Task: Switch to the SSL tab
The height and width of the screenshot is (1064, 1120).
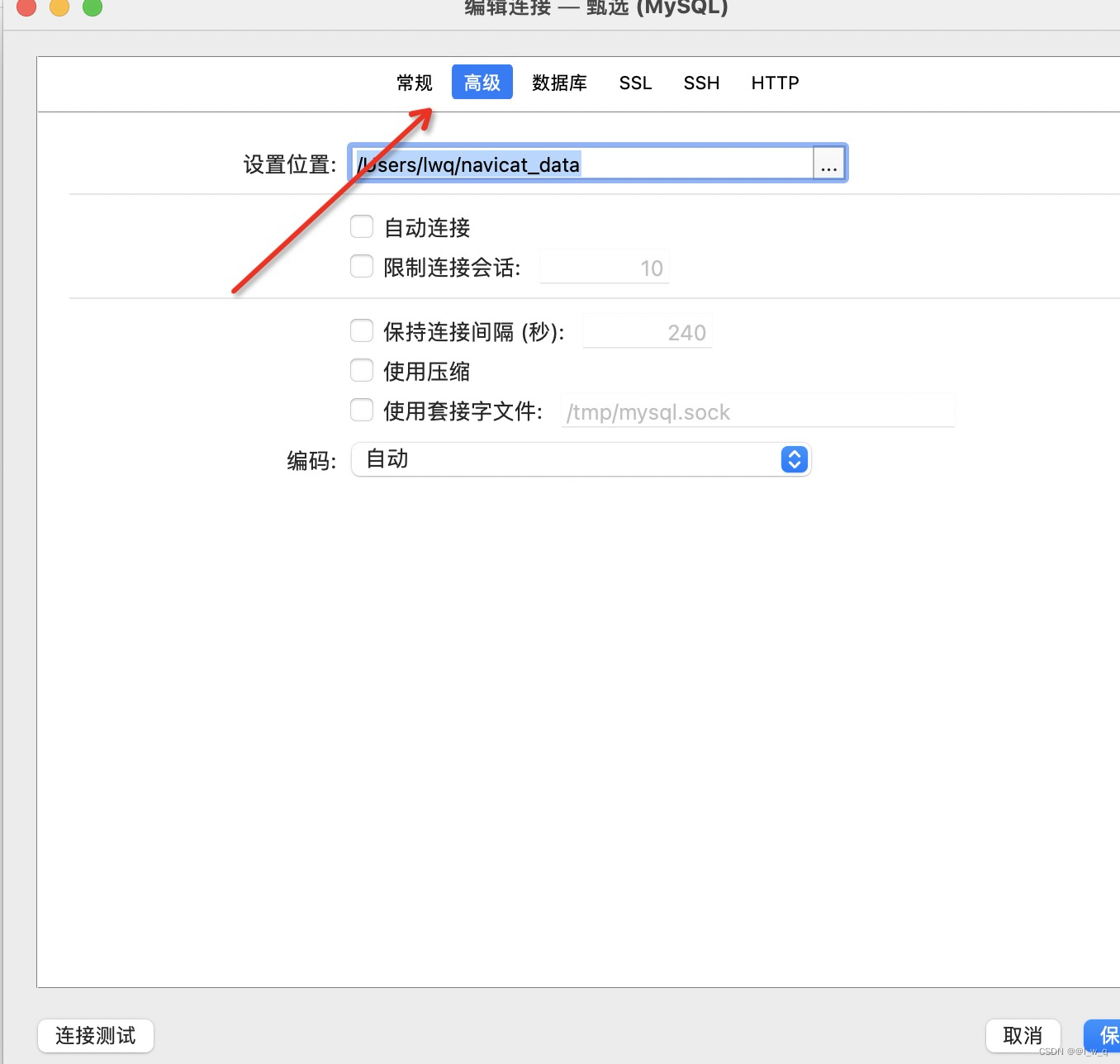Action: click(x=635, y=83)
